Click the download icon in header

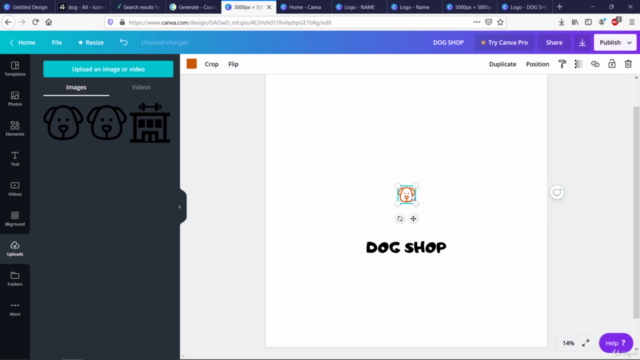pos(582,42)
